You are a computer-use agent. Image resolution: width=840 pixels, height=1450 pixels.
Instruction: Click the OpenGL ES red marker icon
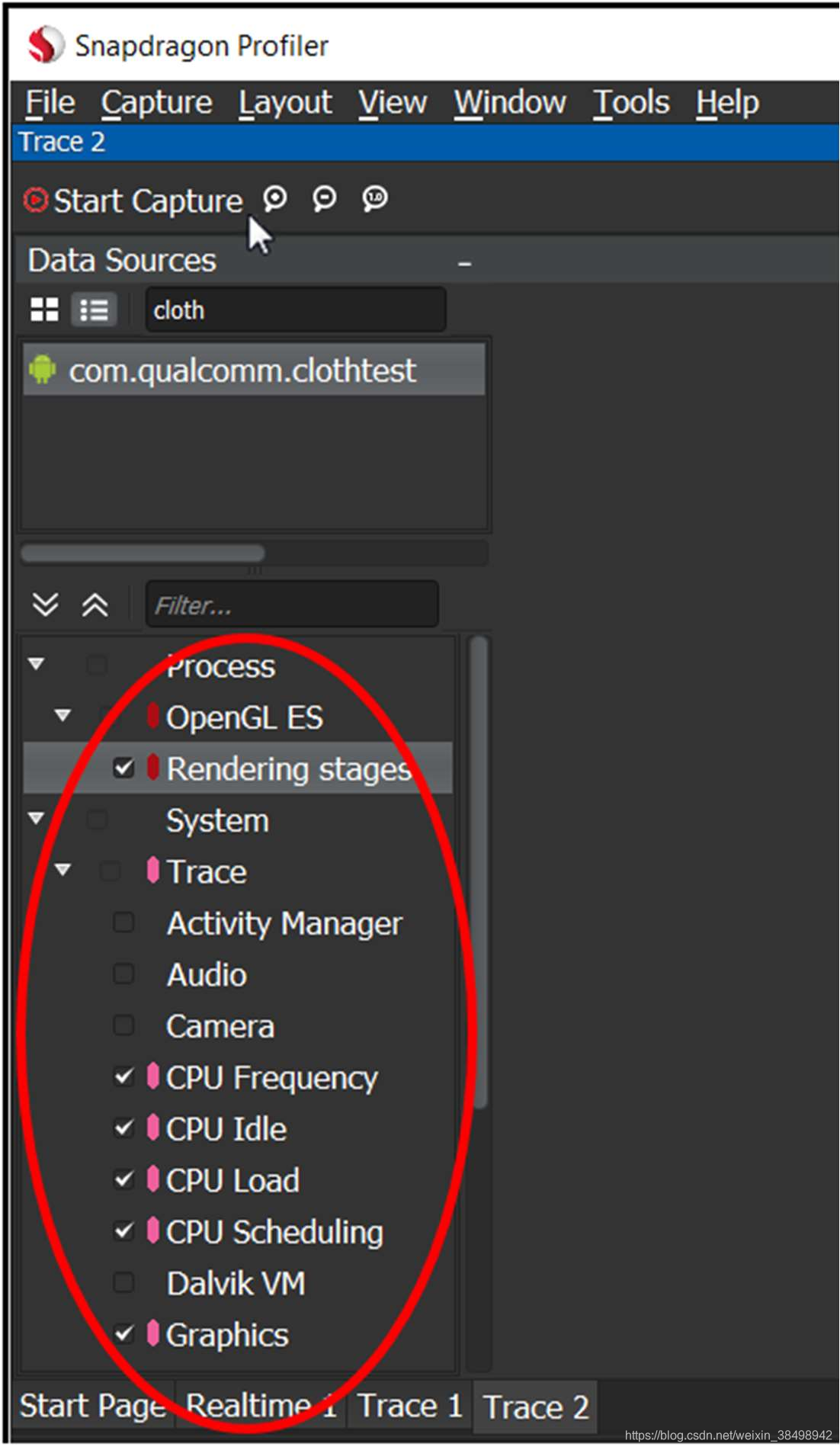[x=152, y=715]
